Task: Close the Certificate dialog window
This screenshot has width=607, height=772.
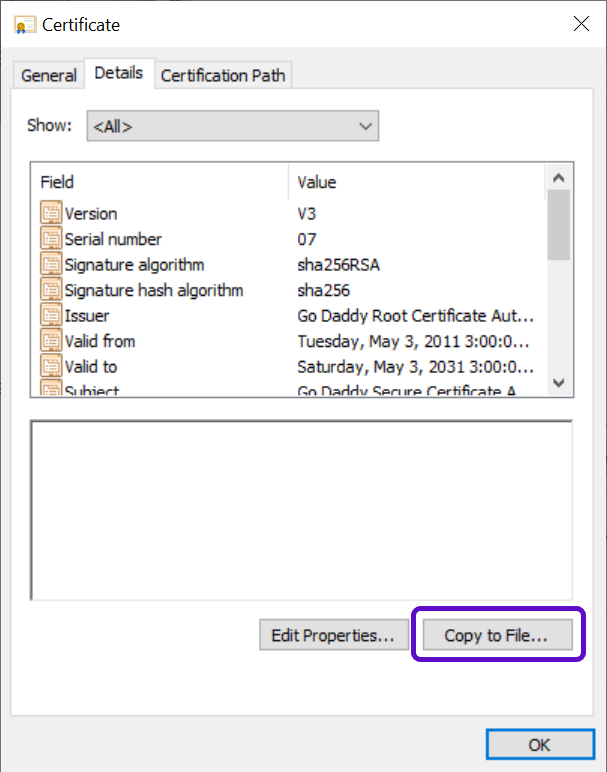Action: [580, 23]
